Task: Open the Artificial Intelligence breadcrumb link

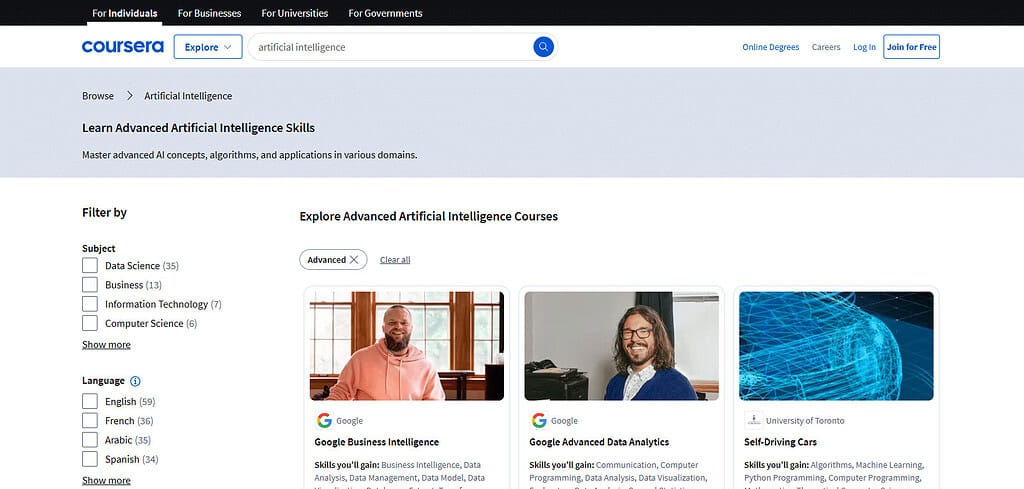Action: tap(188, 96)
